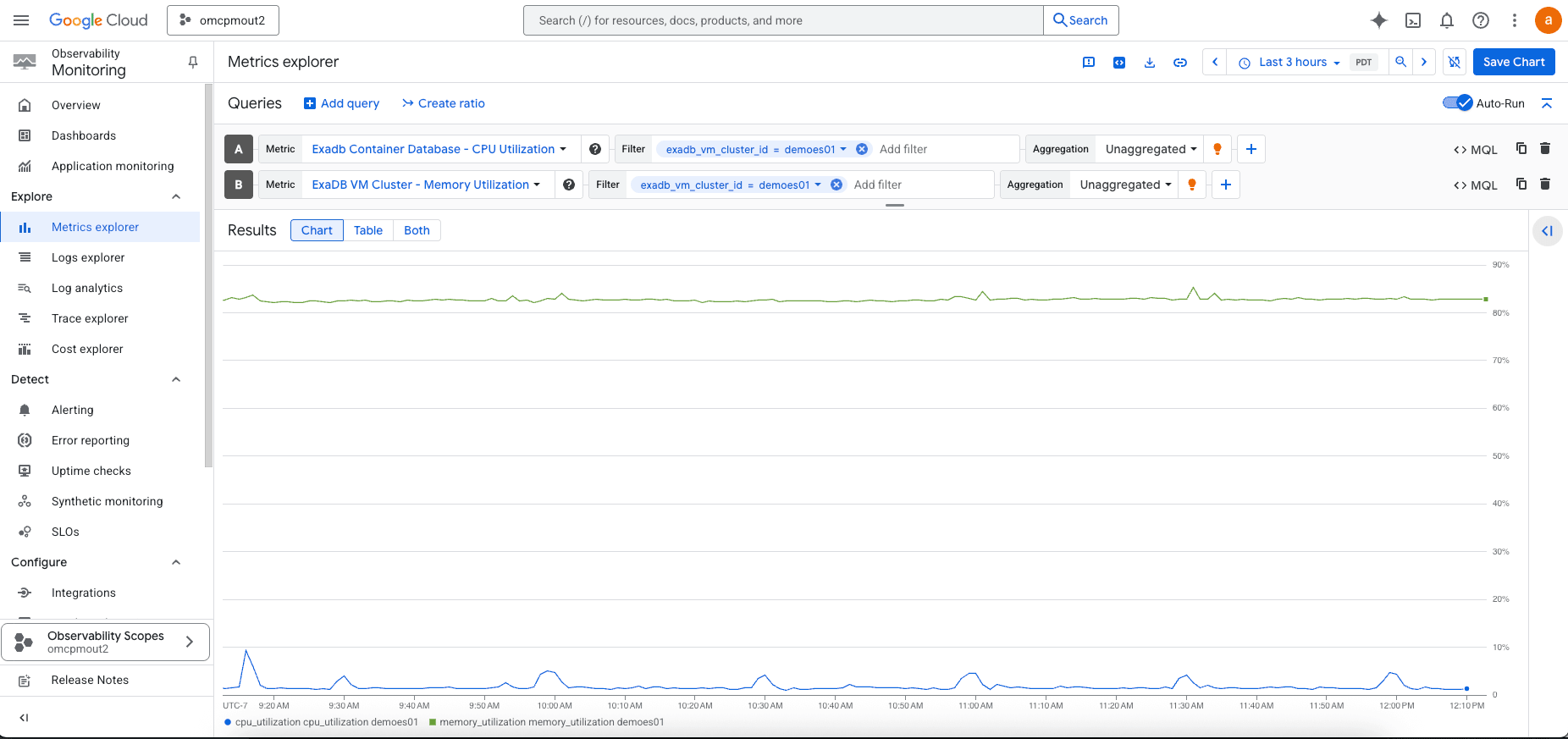Screen dimensions: 1568x739
Task: Toggle the Auto-Run switch
Action: click(x=1458, y=103)
